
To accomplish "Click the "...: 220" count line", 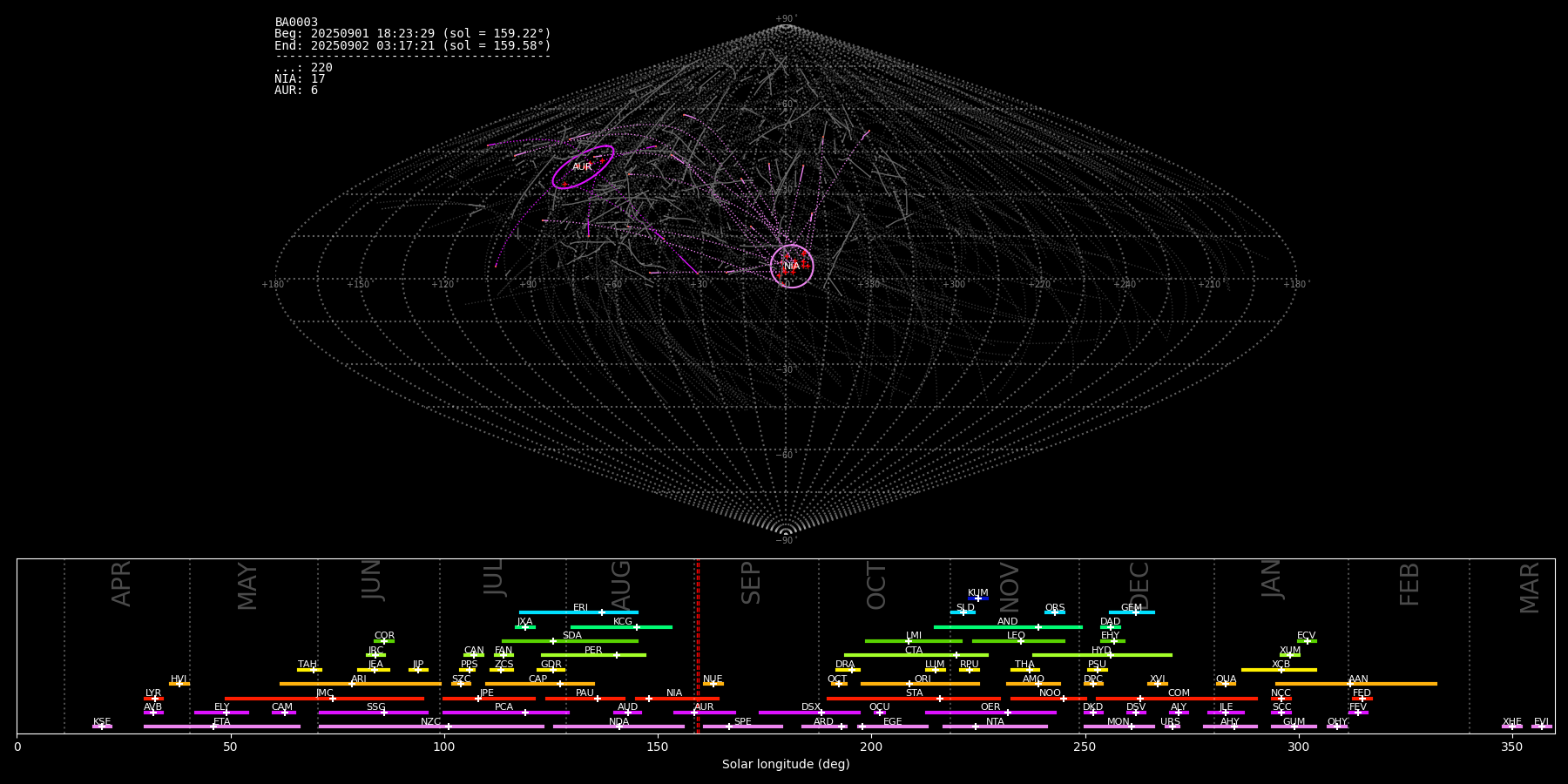I will click(303, 68).
